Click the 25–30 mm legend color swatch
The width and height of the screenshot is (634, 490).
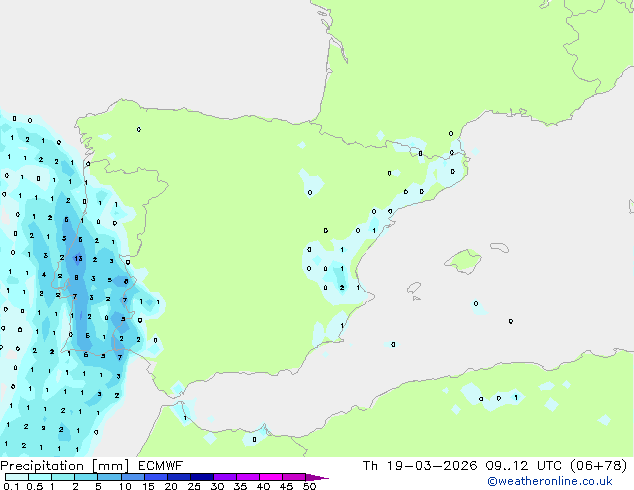click(201, 477)
